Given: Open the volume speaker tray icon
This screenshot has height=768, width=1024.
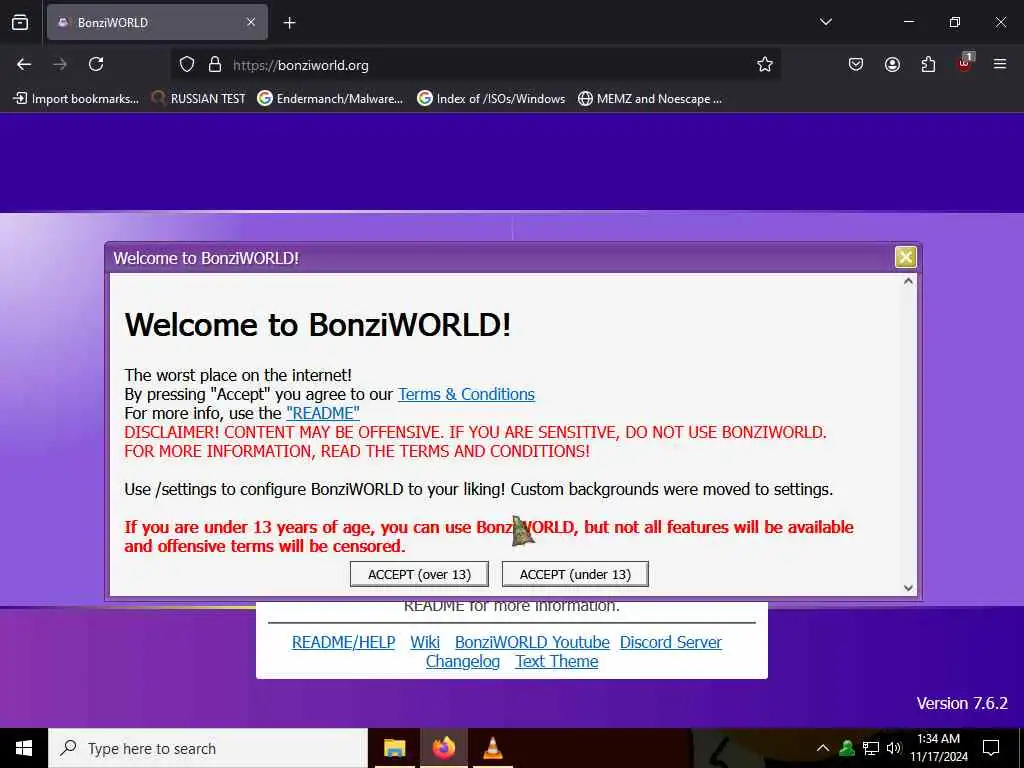Looking at the screenshot, I should click(894, 748).
